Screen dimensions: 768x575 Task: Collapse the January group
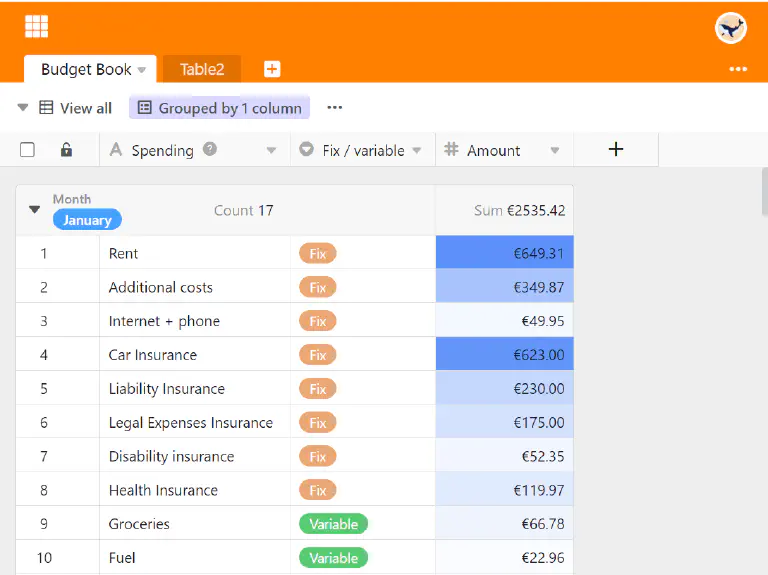pos(35,210)
